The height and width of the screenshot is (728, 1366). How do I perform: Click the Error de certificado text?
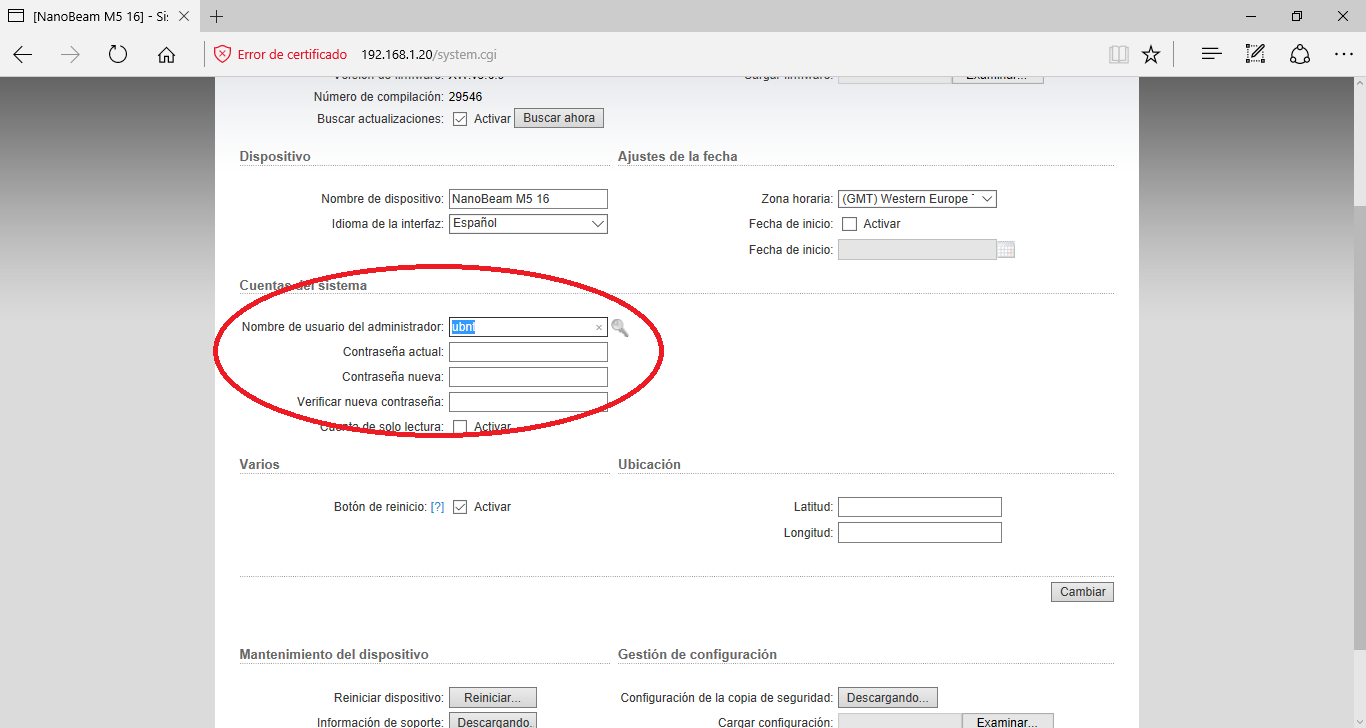(x=292, y=54)
